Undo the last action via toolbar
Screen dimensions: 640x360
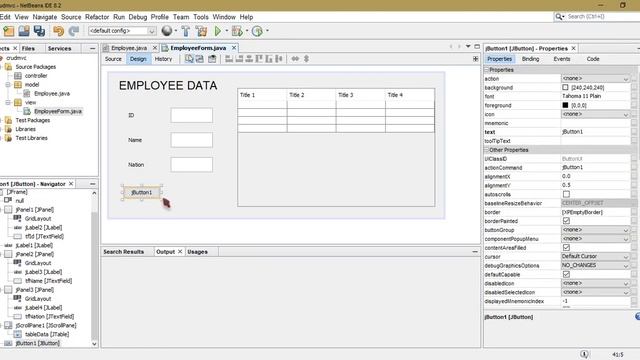click(58, 31)
